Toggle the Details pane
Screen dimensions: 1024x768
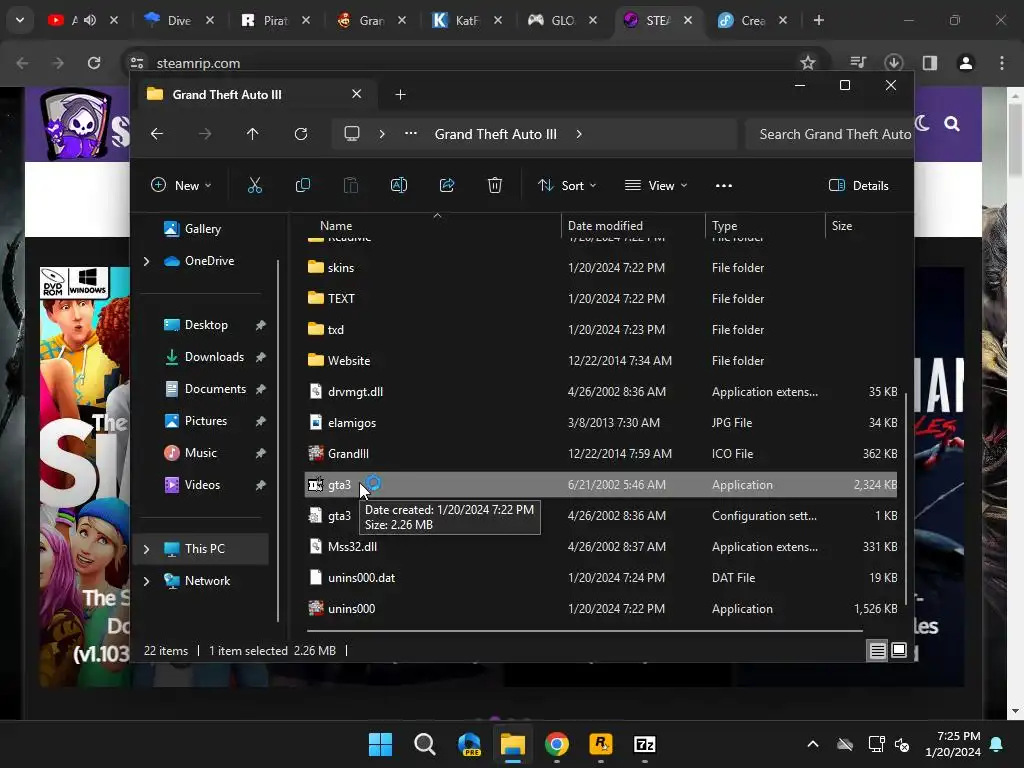858,185
